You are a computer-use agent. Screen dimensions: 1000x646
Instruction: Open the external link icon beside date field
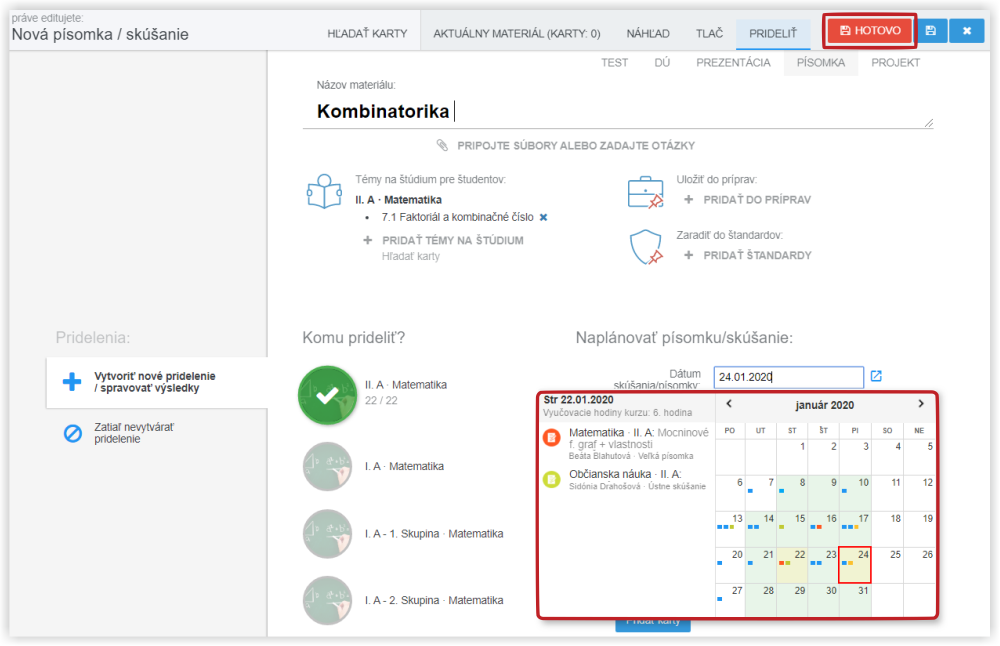click(x=876, y=376)
